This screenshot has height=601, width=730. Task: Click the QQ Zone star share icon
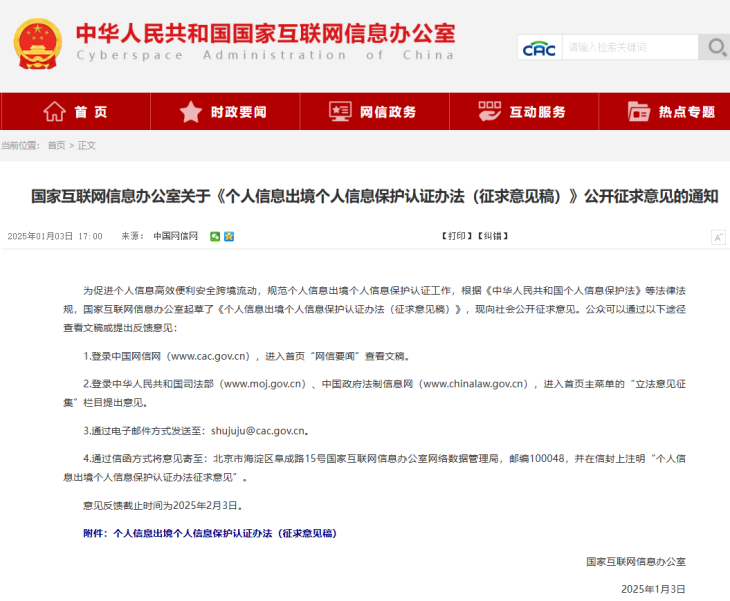tap(229, 236)
